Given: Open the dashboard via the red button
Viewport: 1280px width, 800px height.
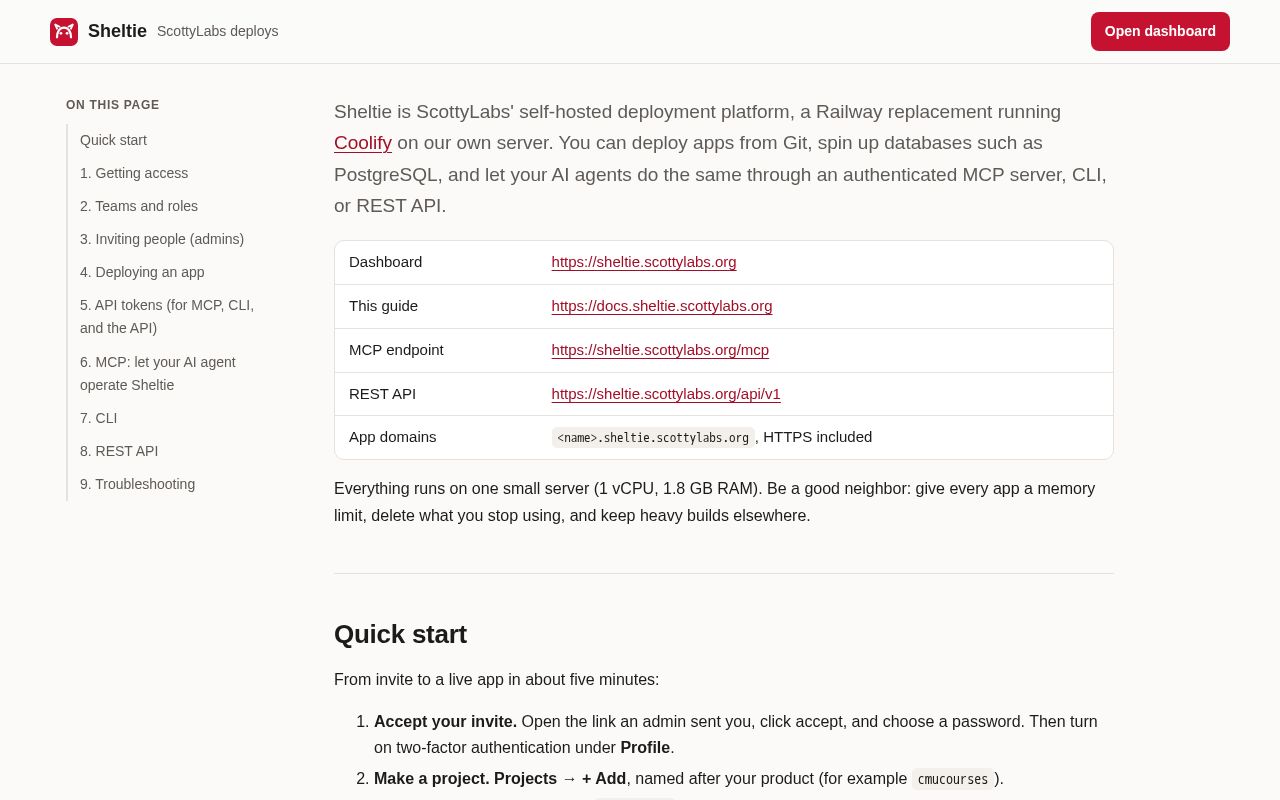Looking at the screenshot, I should tap(1160, 31).
